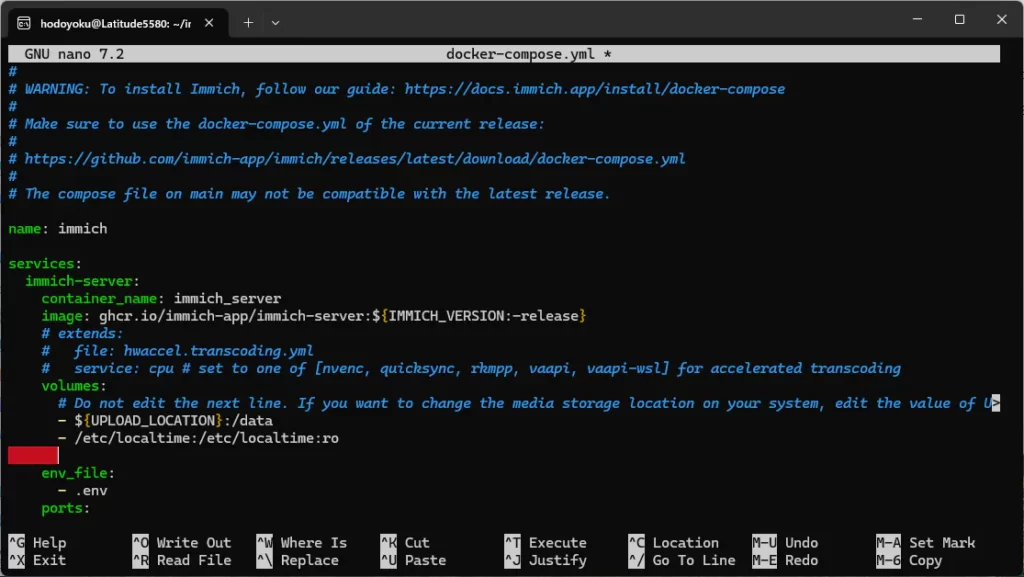Minimize the terminal window

click(918, 20)
